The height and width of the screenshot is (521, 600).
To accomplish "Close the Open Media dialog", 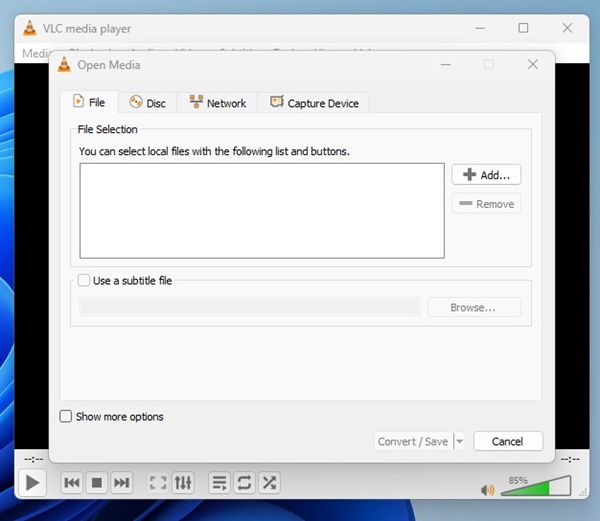I will [x=533, y=64].
